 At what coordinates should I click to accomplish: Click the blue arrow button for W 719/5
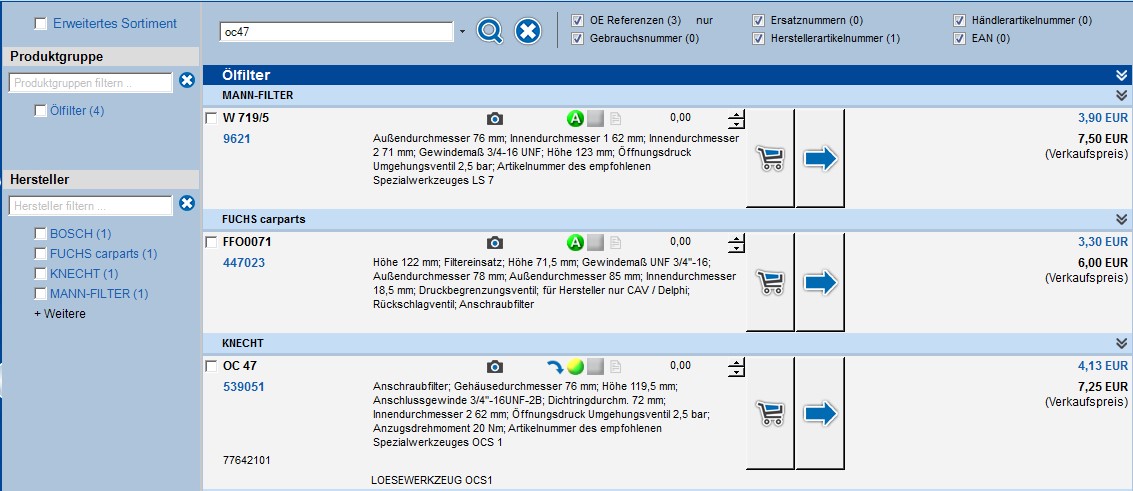[820, 158]
